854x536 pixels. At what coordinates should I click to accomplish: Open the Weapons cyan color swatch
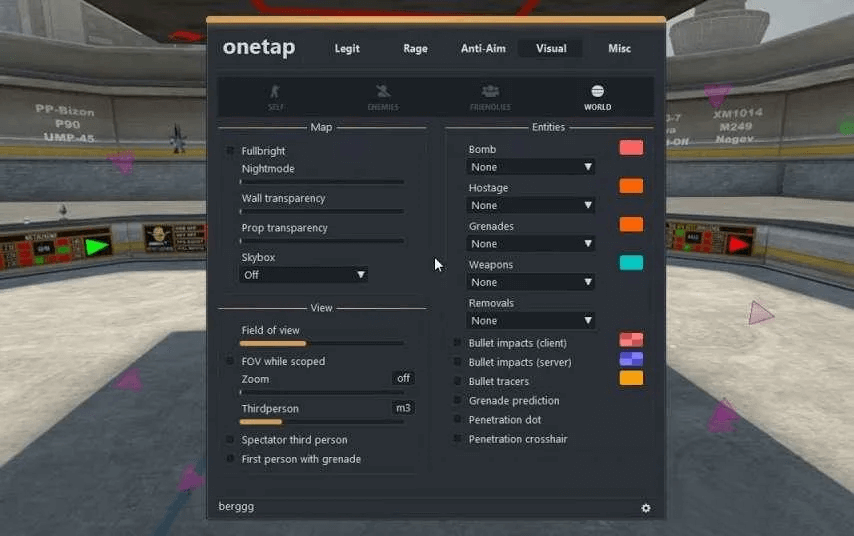631,263
